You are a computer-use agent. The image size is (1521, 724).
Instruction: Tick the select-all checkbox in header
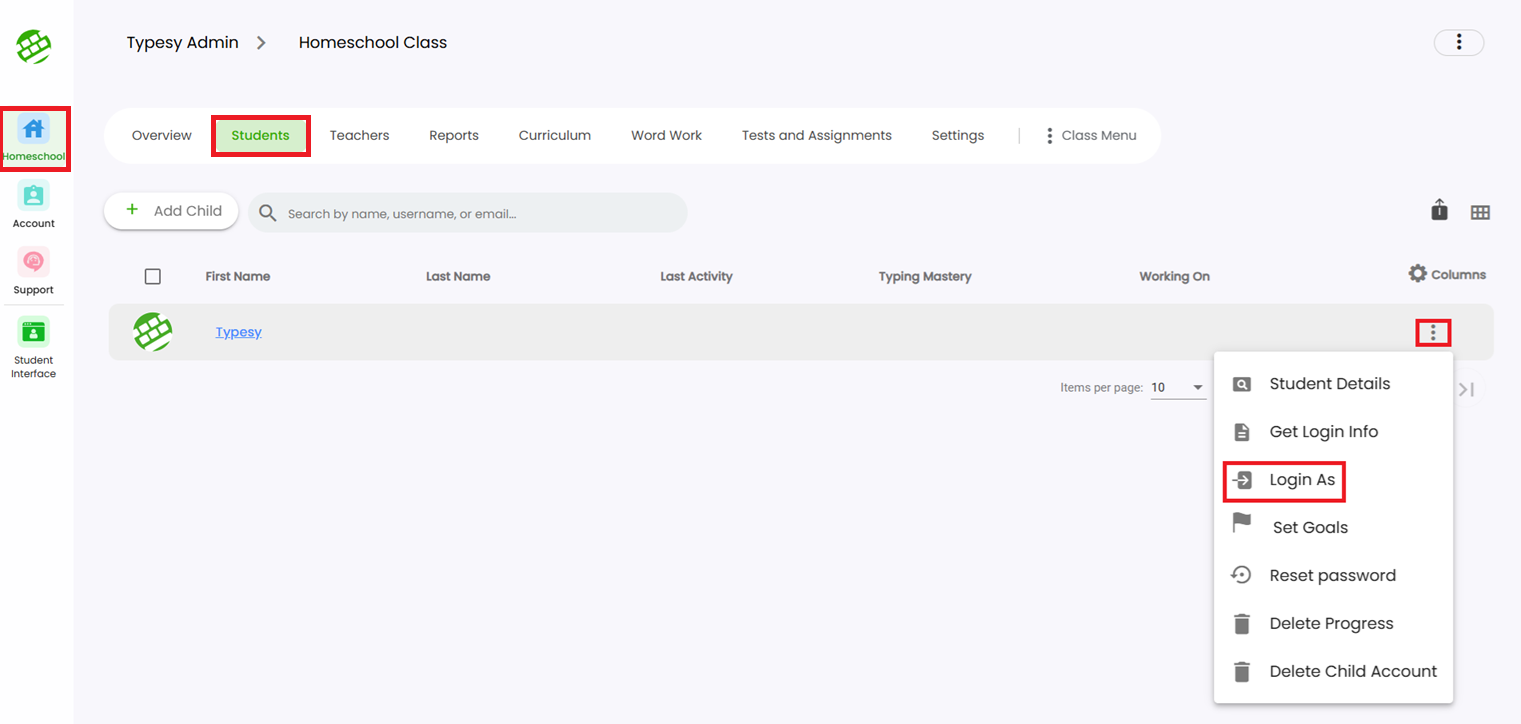153,276
